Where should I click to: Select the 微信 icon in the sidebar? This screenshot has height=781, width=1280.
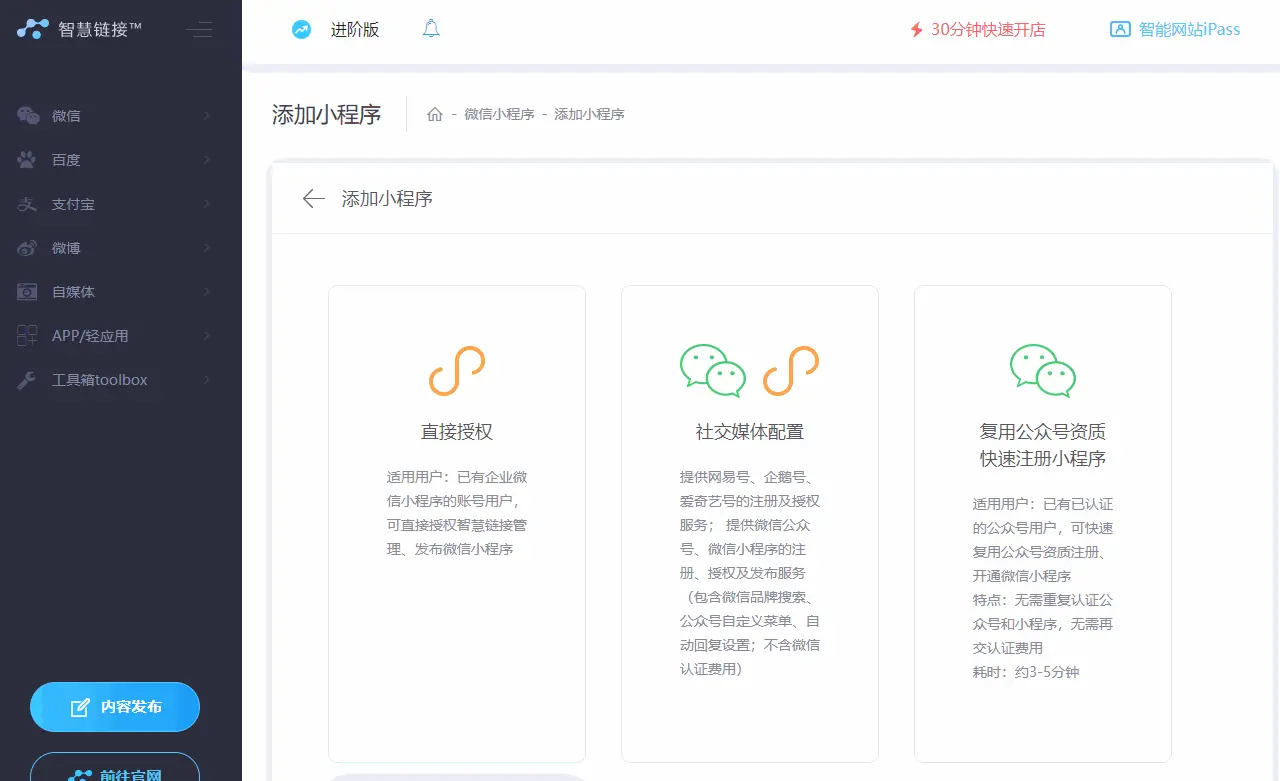29,115
